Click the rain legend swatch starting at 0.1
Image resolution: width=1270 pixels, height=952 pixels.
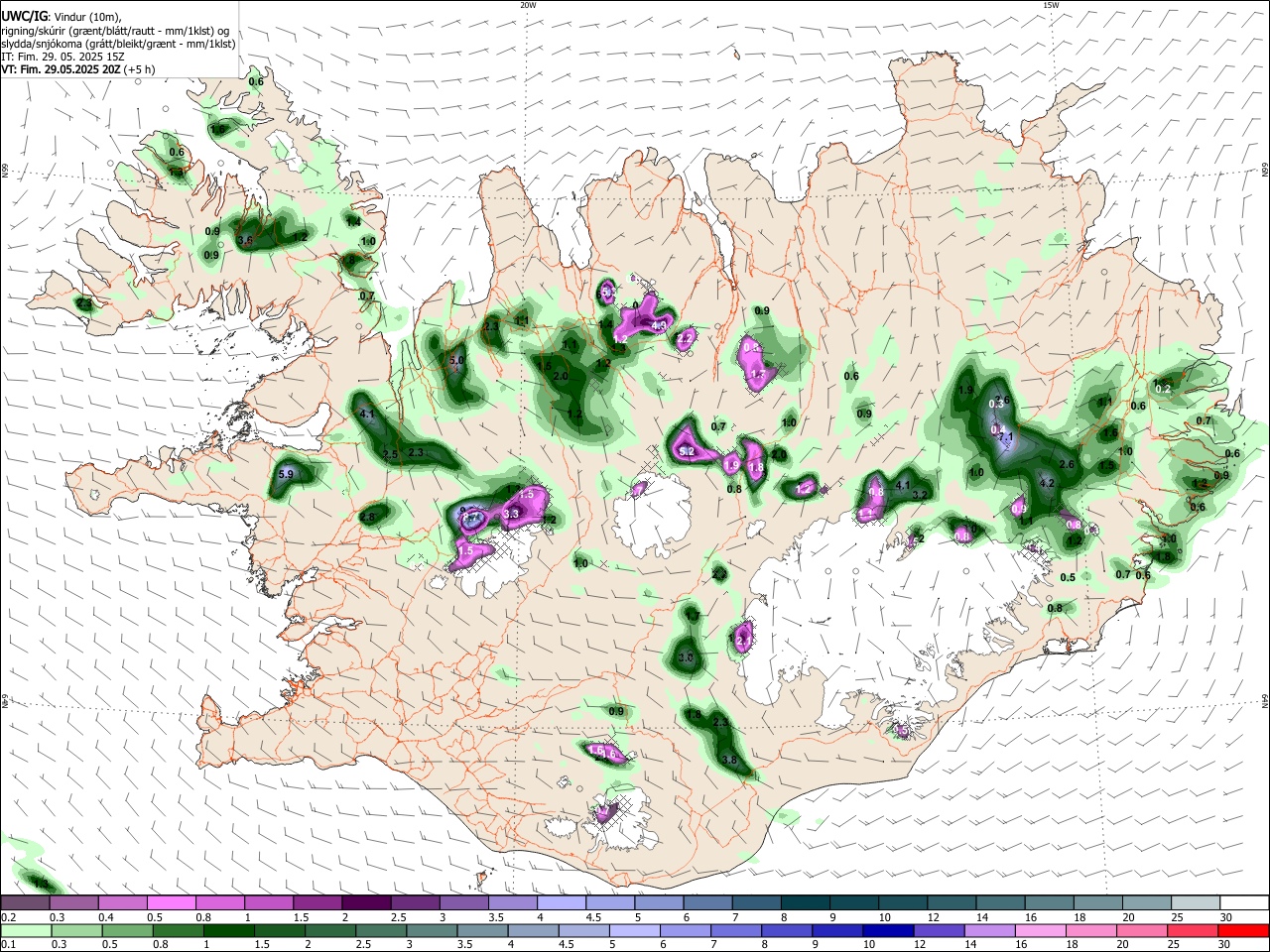[x=26, y=931]
